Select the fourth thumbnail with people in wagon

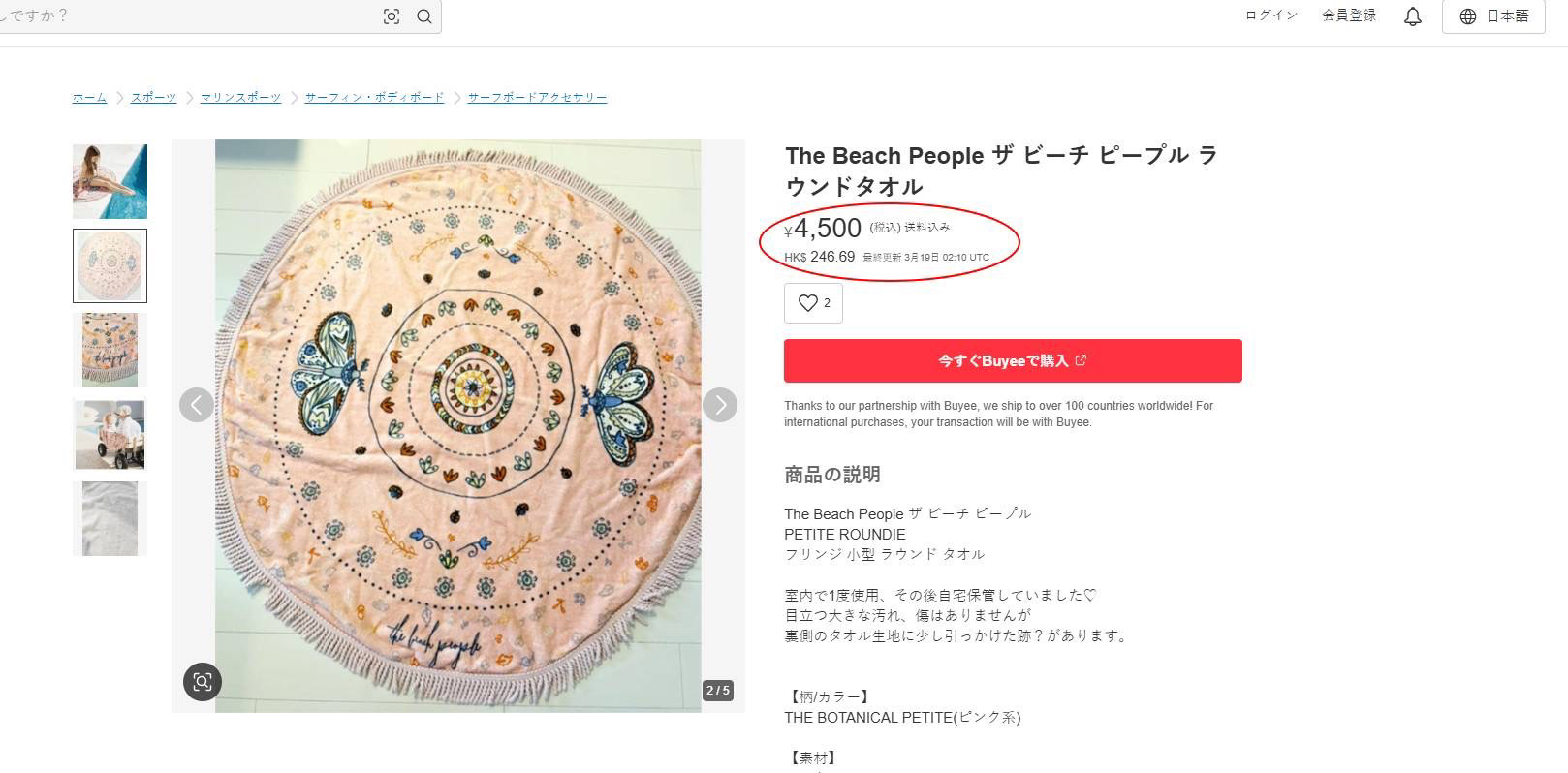tap(110, 434)
